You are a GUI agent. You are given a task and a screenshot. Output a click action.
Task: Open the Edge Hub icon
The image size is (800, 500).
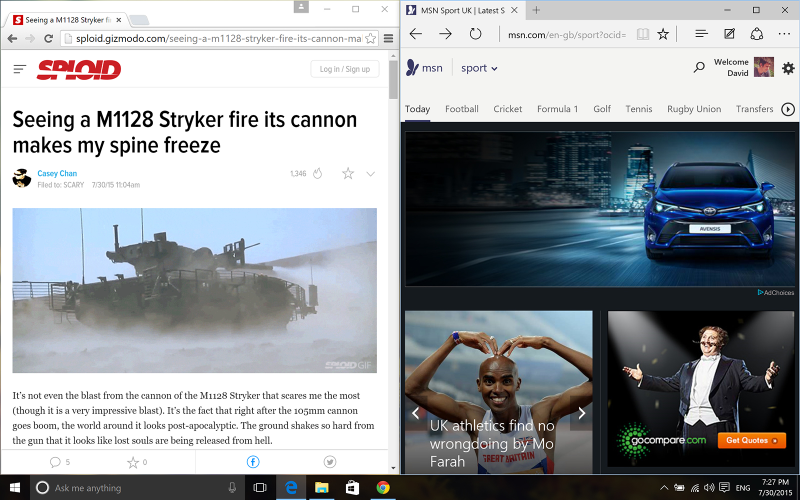click(x=702, y=34)
